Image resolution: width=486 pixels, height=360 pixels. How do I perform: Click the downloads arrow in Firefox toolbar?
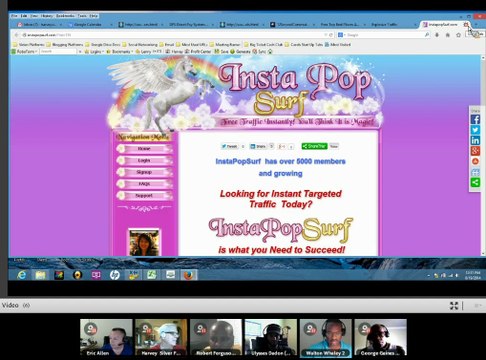pyautogui.click(x=437, y=35)
